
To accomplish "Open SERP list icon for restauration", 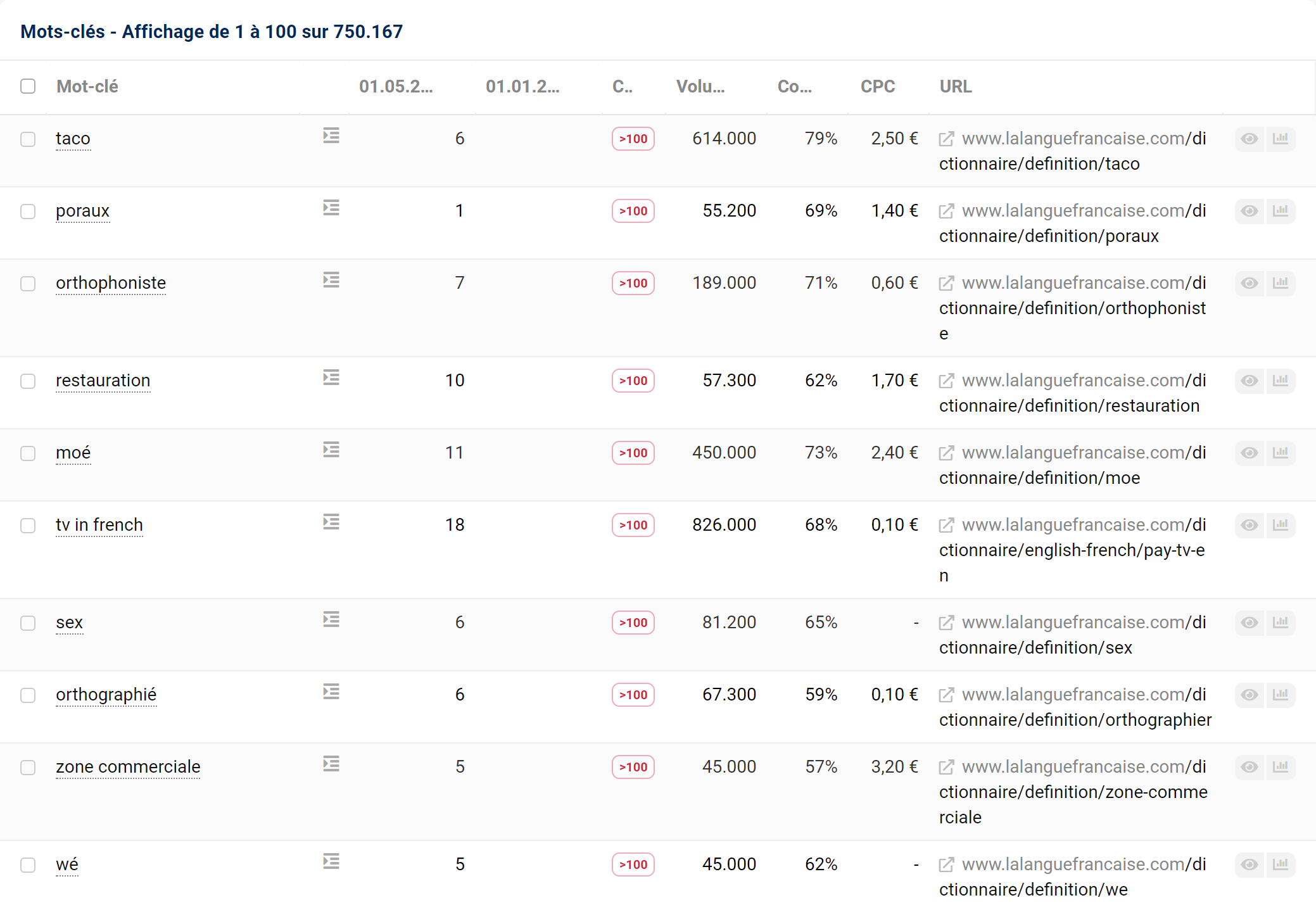I will (331, 377).
